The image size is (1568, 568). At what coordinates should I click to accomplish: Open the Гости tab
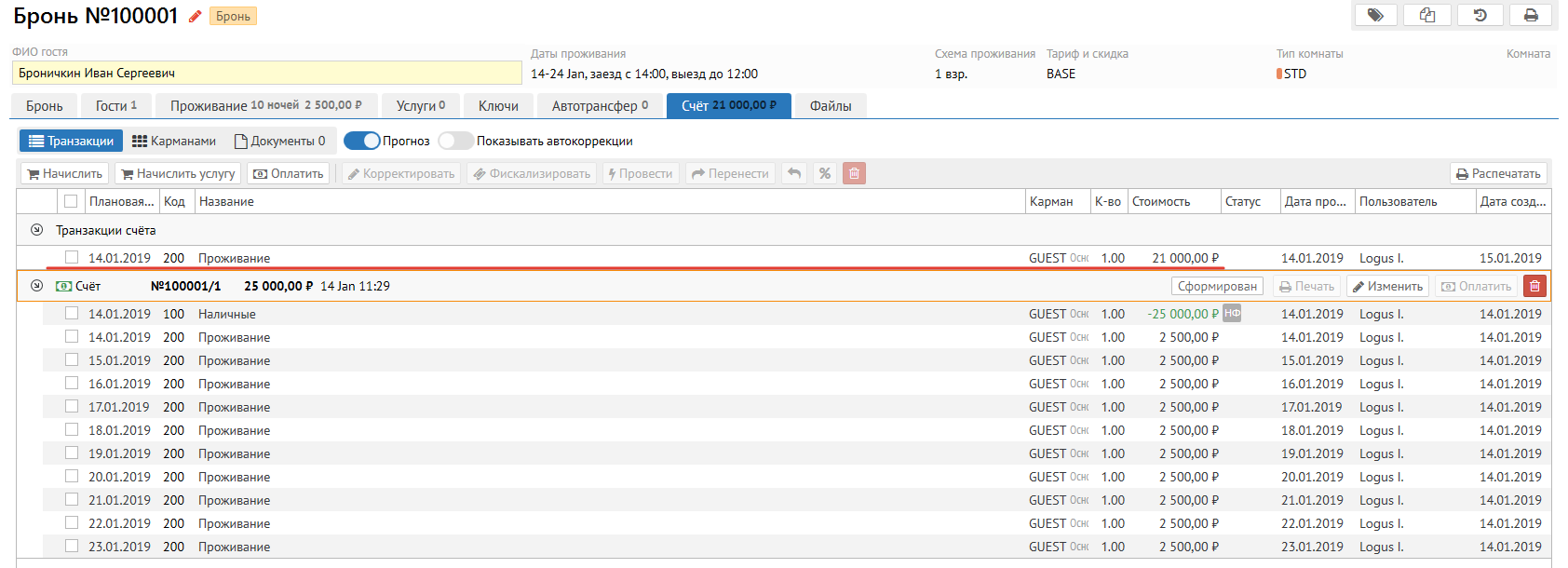click(x=115, y=106)
